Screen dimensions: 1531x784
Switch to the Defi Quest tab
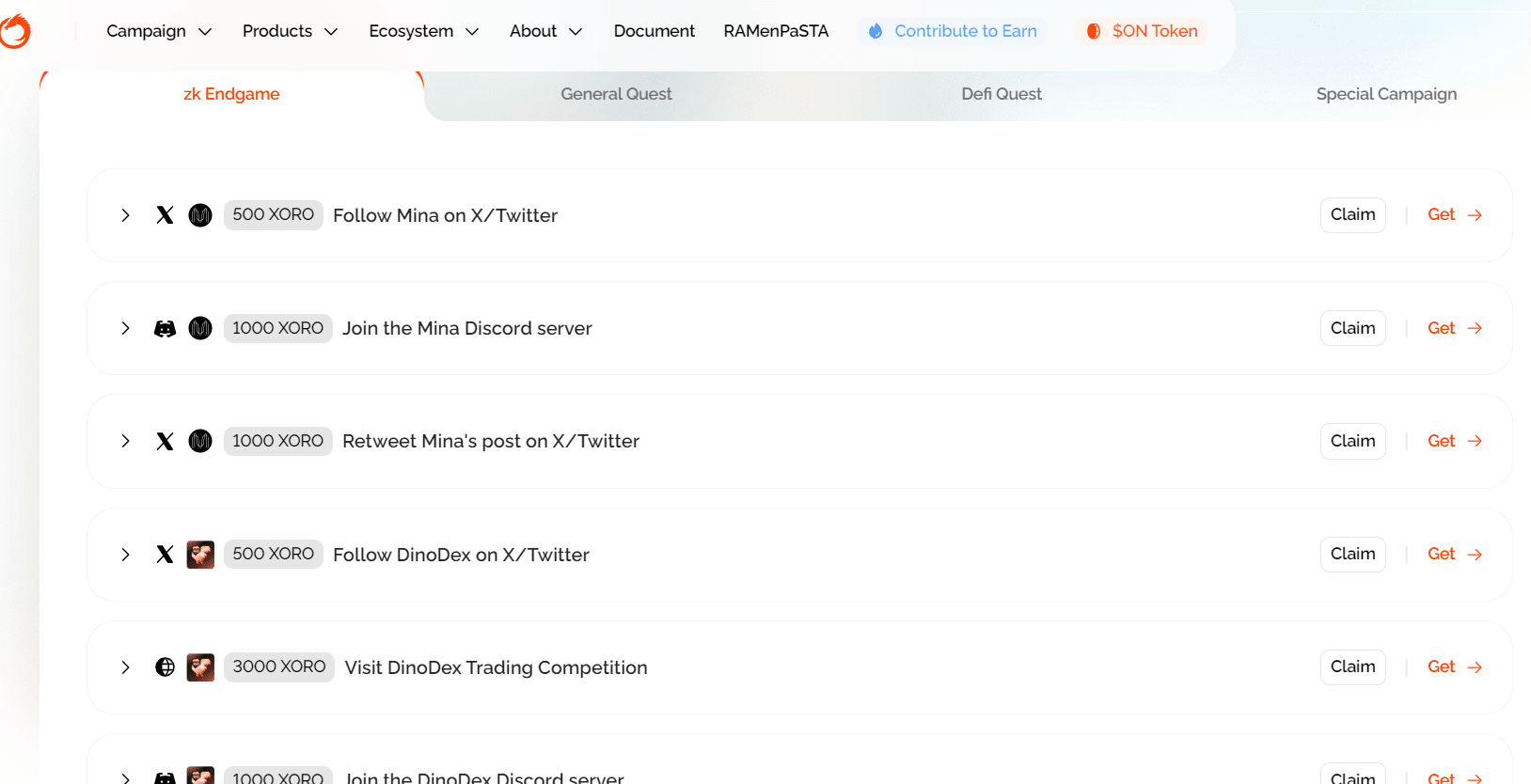point(1002,94)
